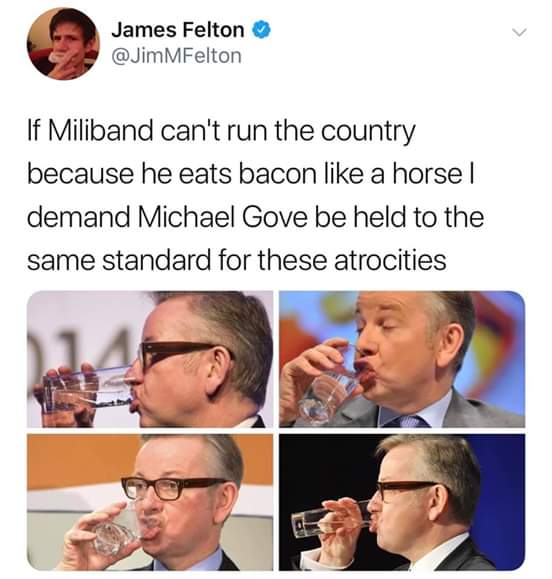The height and width of the screenshot is (579, 552).
Task: Click the black glasses in the bottom-left photo
Action: click(x=175, y=487)
